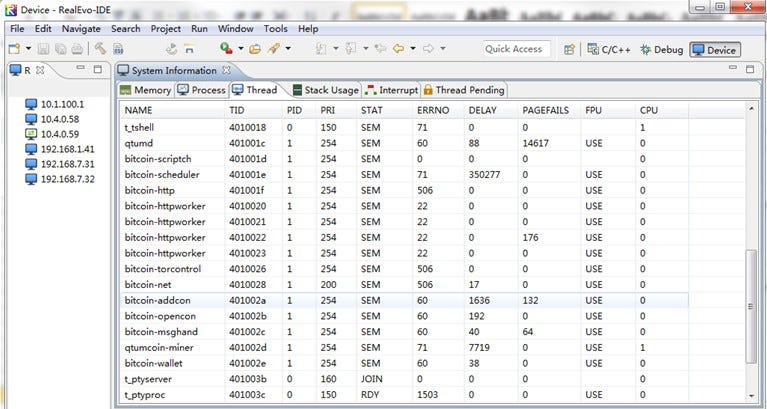This screenshot has width=767, height=409.
Task: Open the Search menu
Action: (x=126, y=29)
